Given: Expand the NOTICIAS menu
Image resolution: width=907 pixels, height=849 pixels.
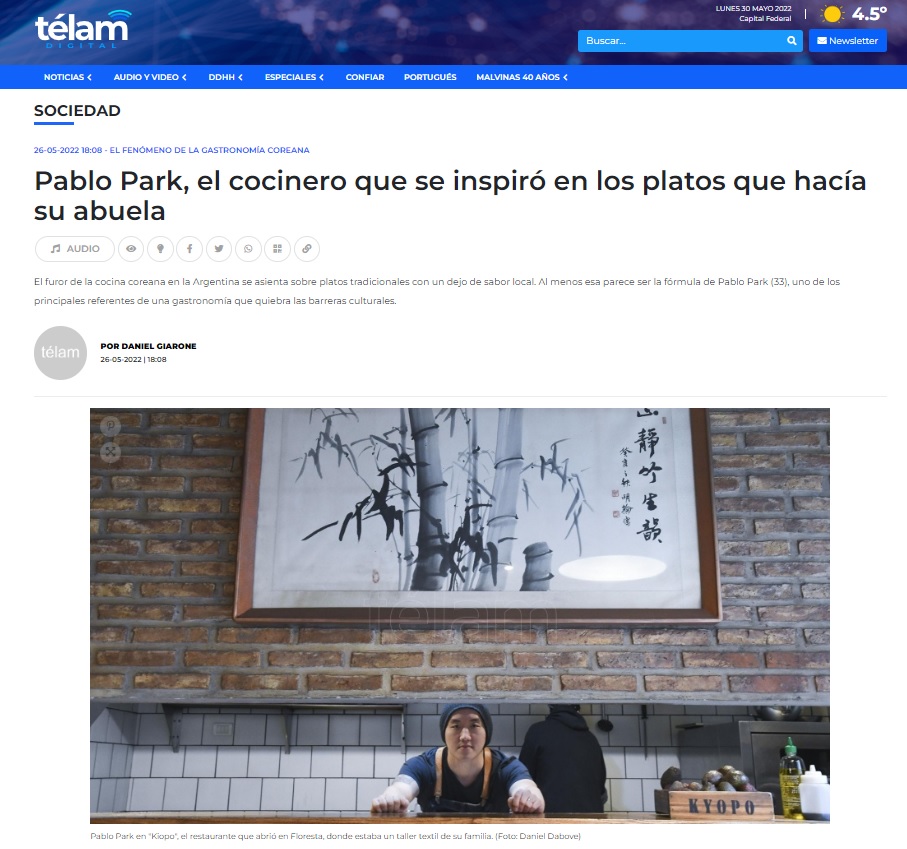Looking at the screenshot, I should point(68,77).
